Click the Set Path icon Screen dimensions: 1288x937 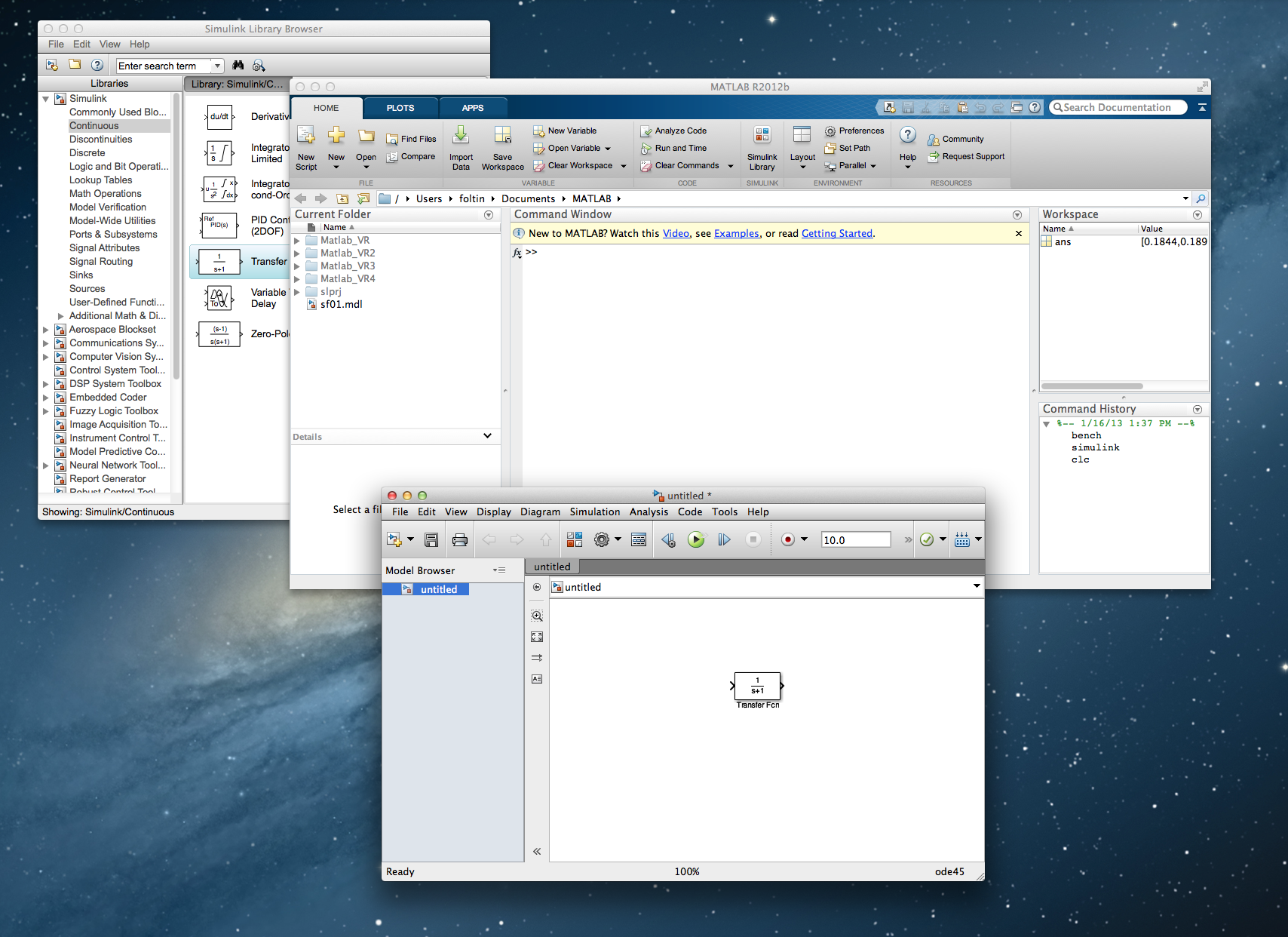(x=830, y=149)
